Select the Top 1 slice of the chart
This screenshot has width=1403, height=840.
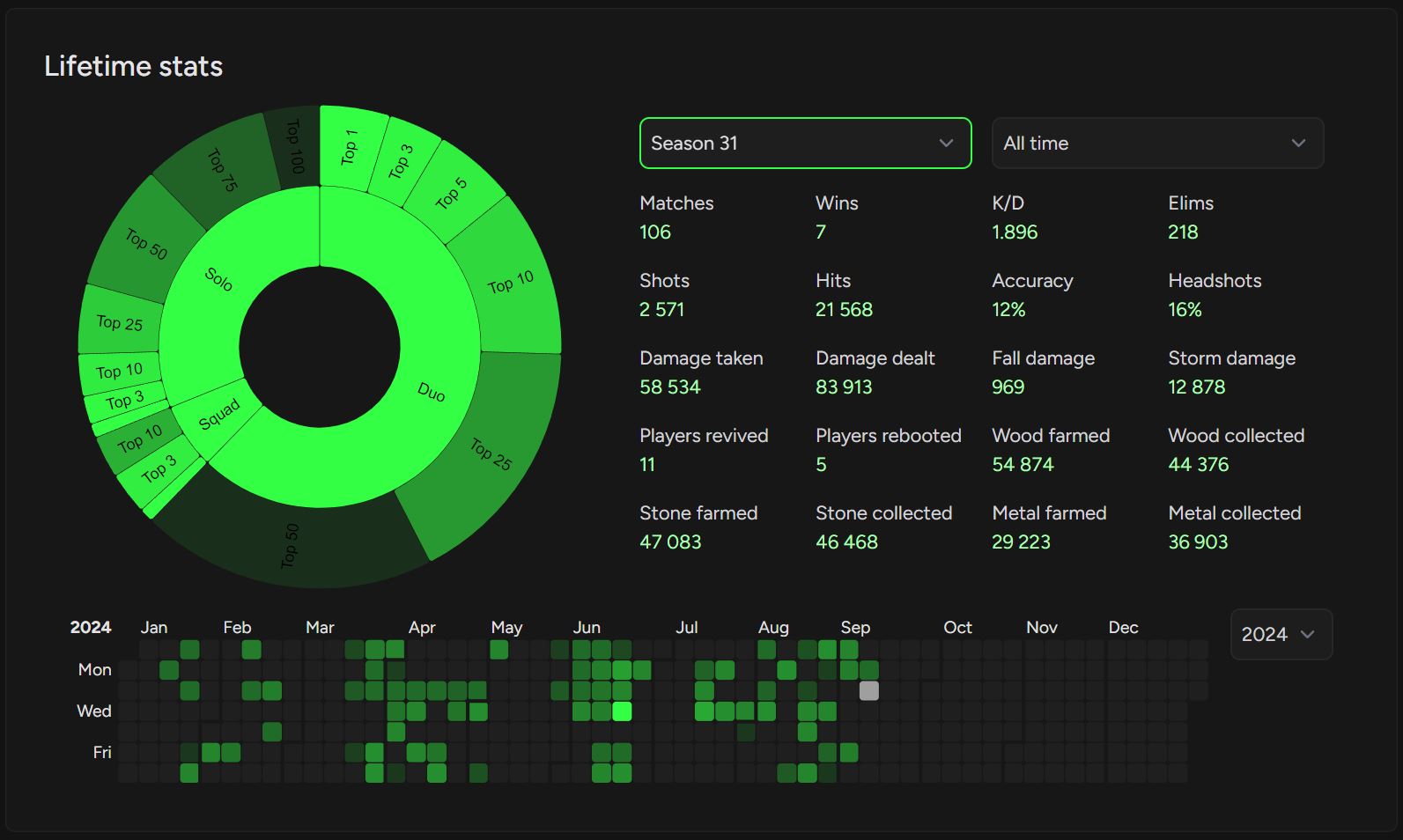click(350, 147)
